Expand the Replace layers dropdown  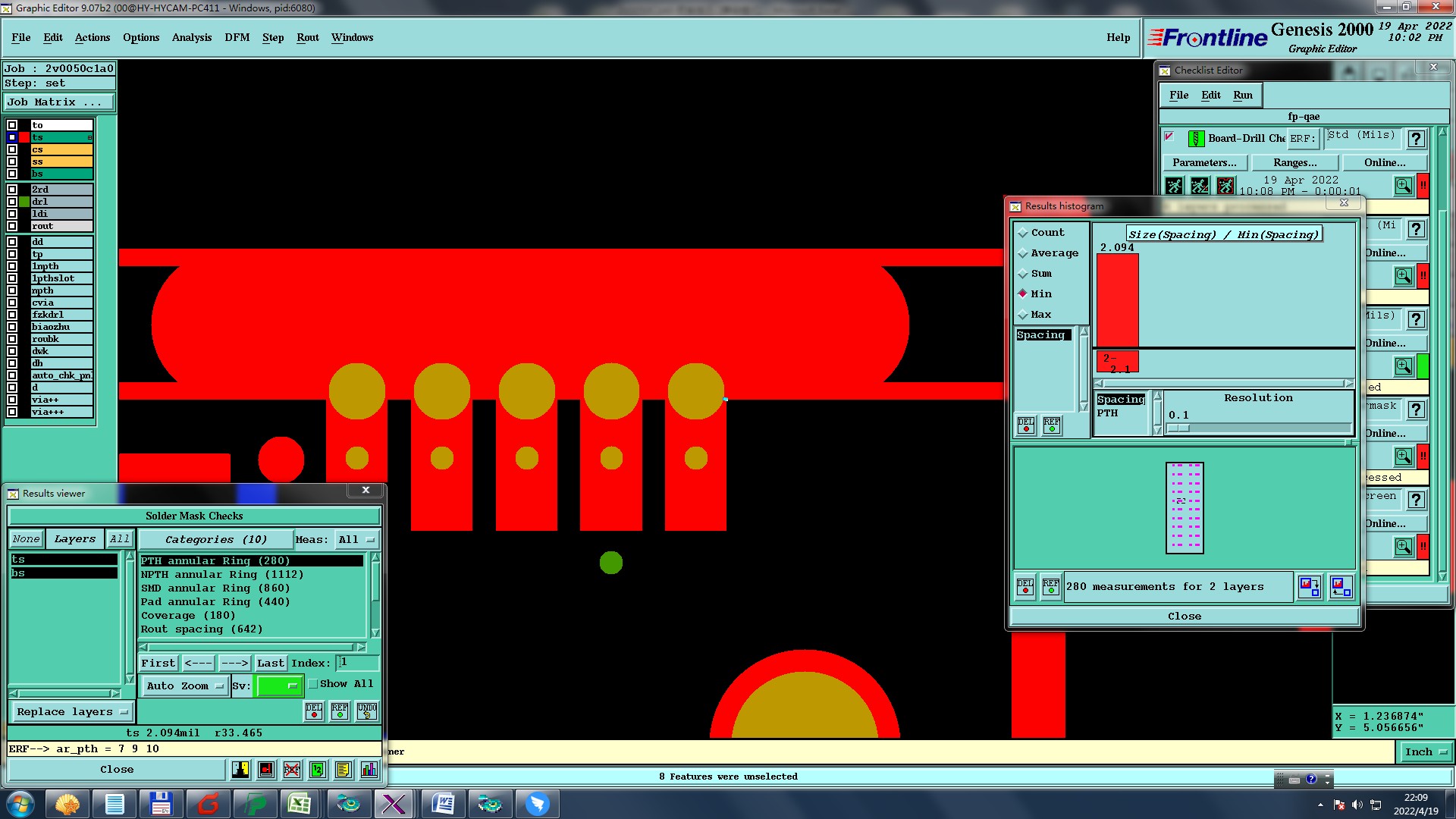tap(72, 712)
